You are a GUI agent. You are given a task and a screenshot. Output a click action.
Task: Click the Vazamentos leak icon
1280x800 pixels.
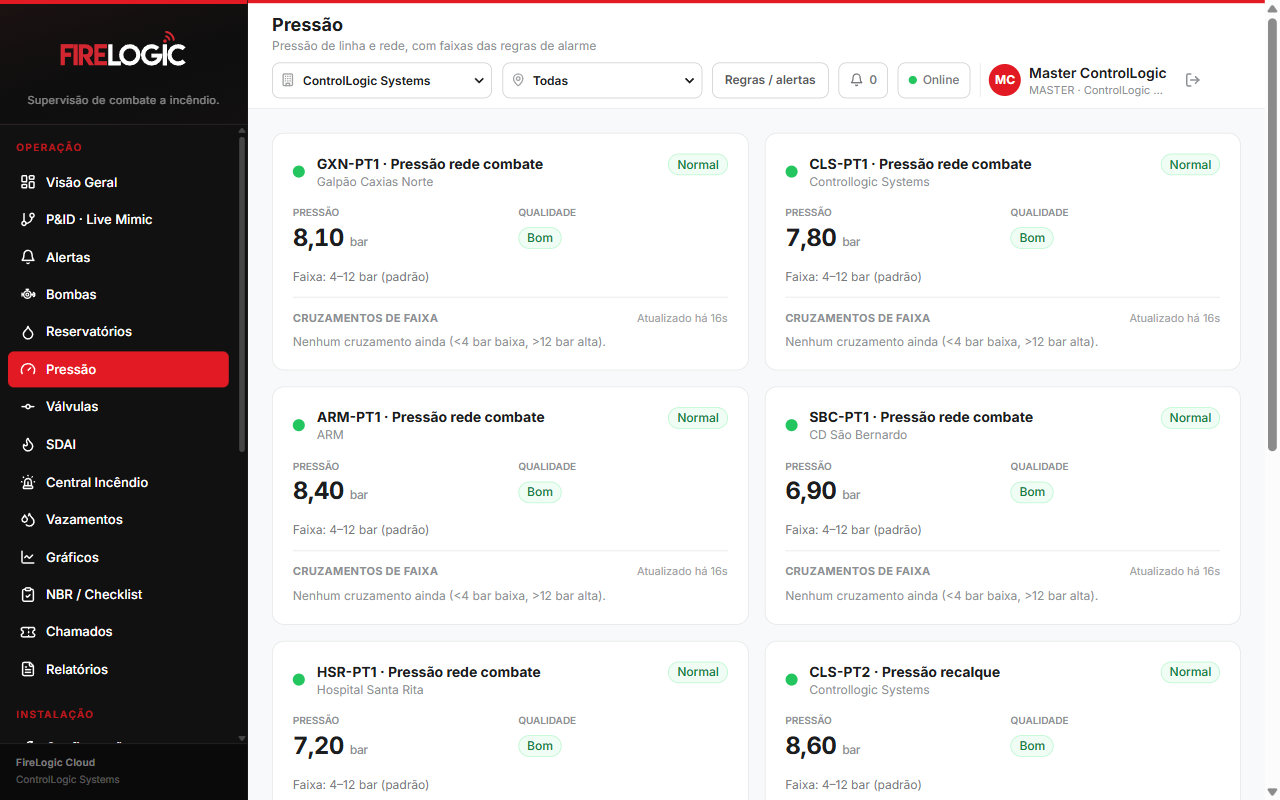click(28, 519)
